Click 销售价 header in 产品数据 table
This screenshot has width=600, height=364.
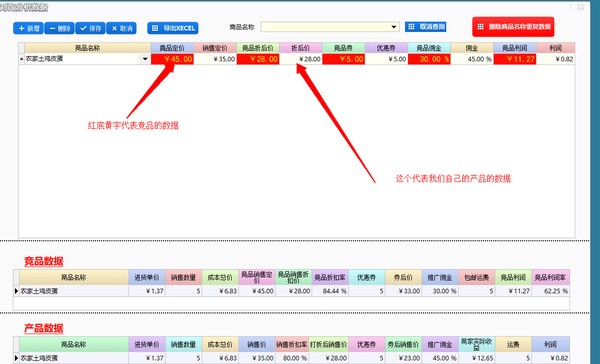[x=257, y=344]
